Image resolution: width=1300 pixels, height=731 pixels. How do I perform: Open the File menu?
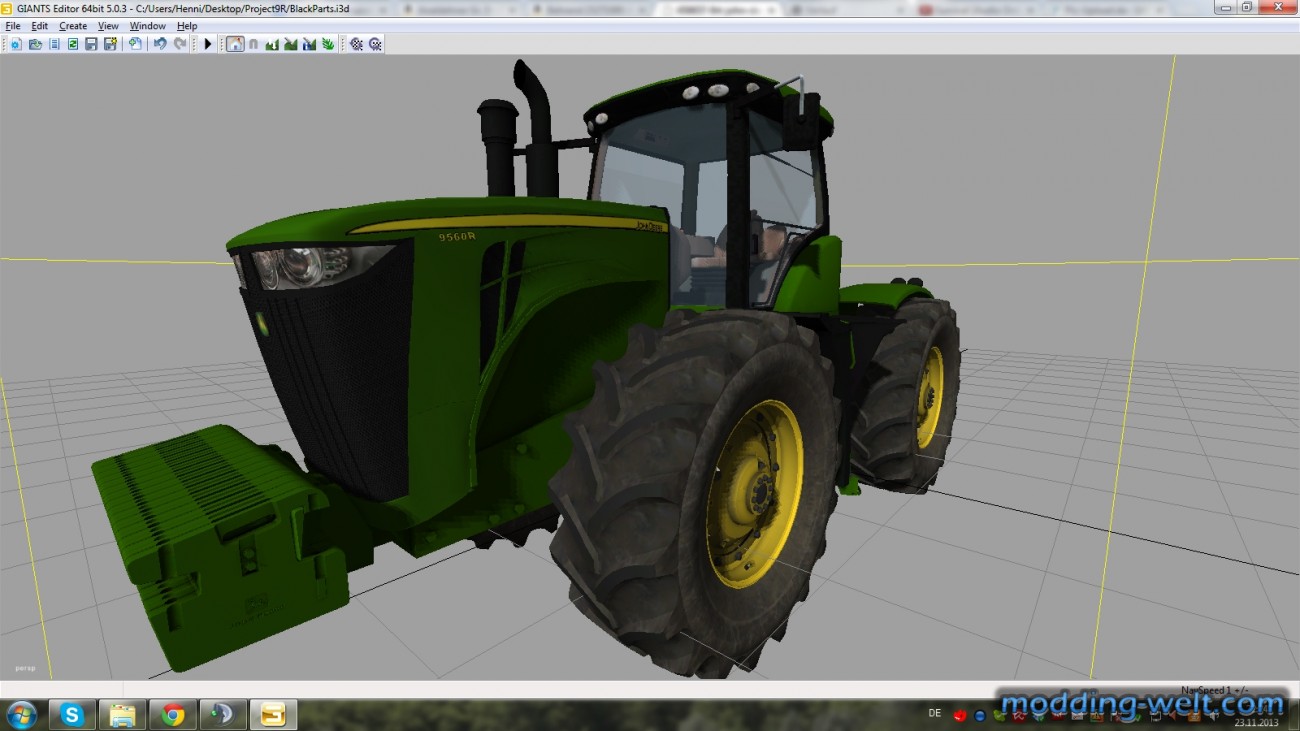pyautogui.click(x=13, y=26)
